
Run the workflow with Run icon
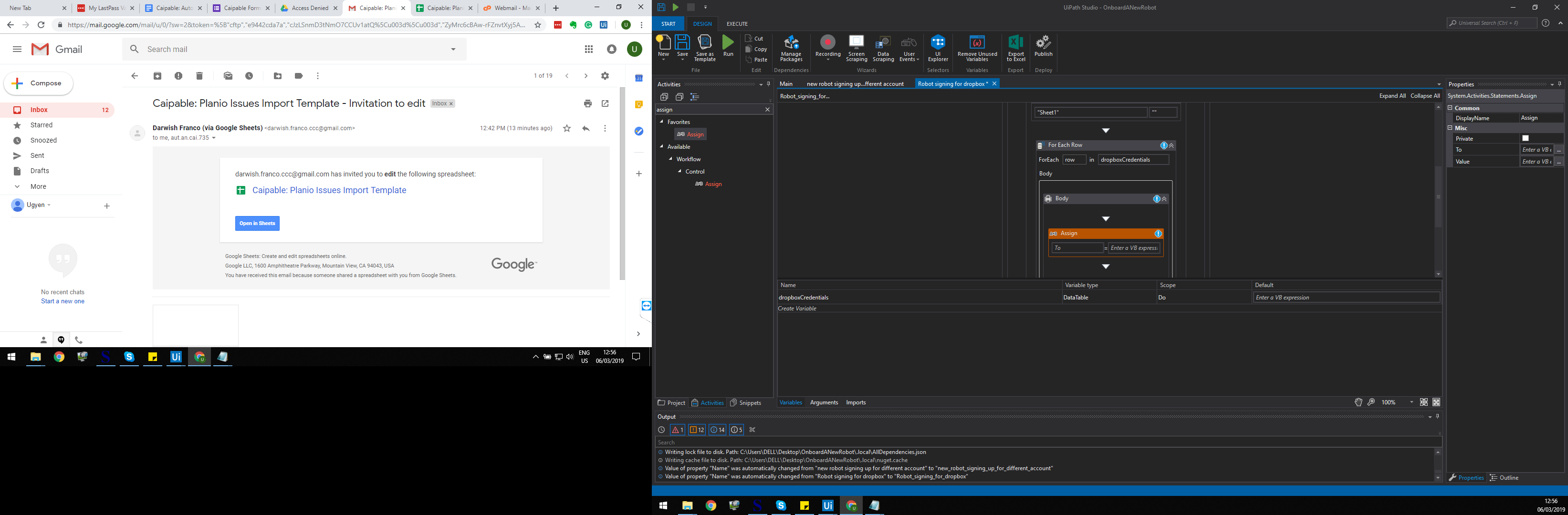(728, 46)
